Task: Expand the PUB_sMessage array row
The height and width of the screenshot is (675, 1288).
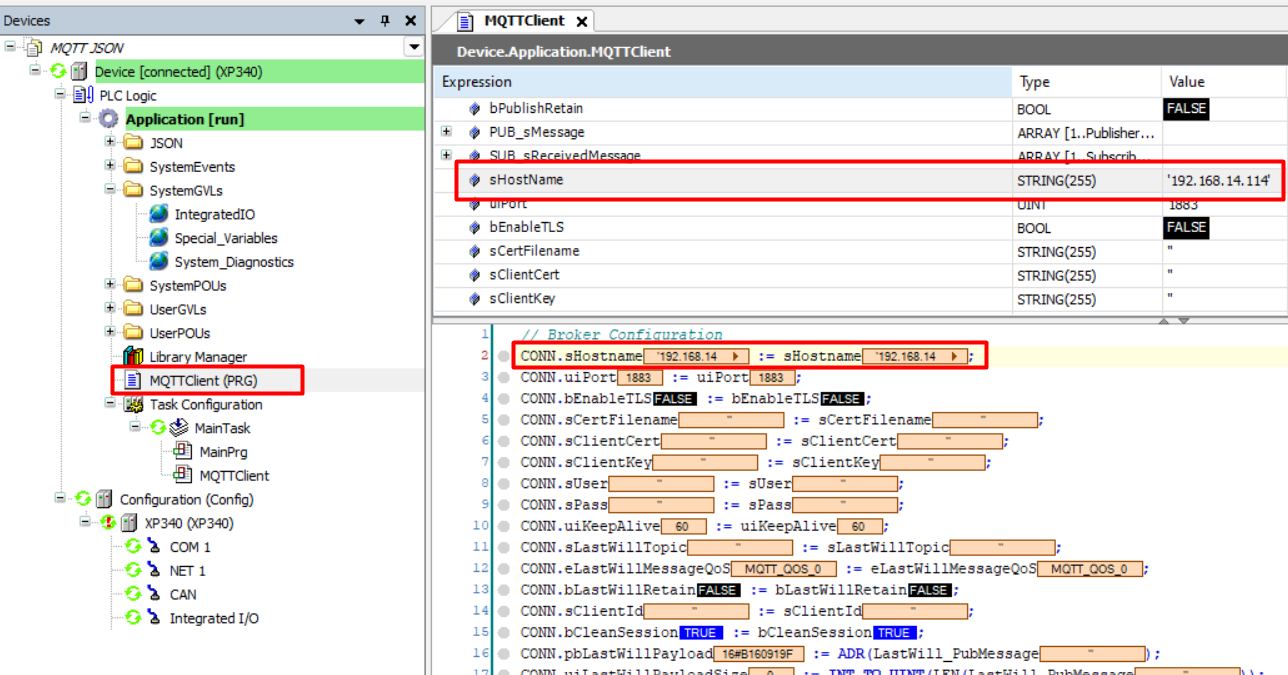Action: [x=446, y=132]
